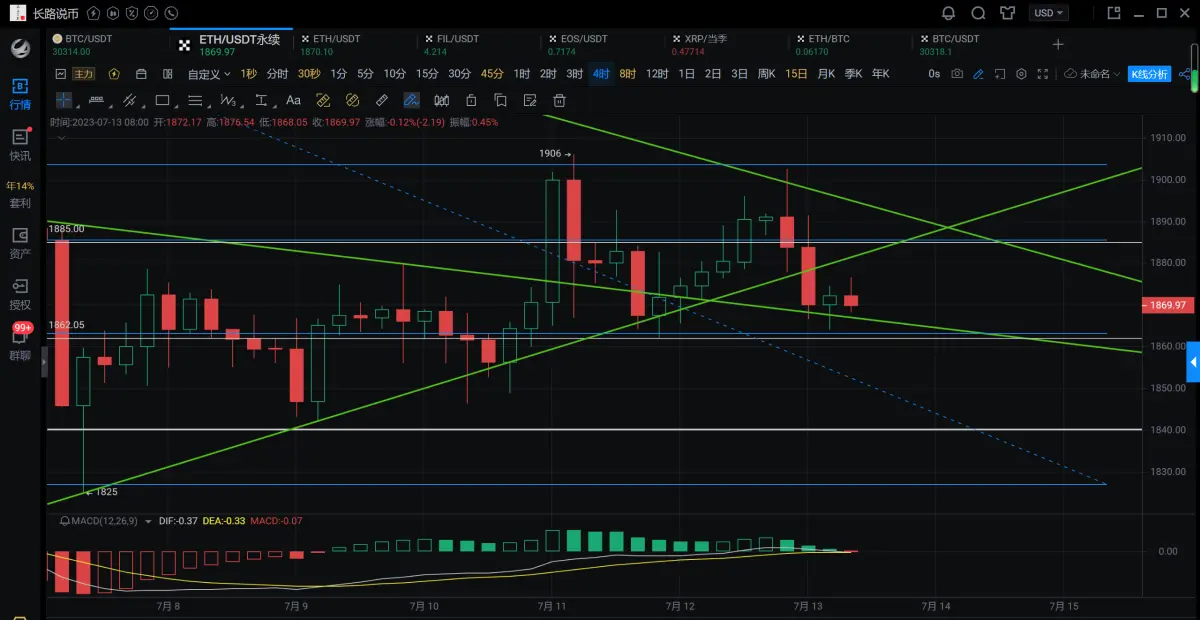Expand the 自定义 custom period dropdown
Image resolution: width=1200 pixels, height=620 pixels.
pos(209,74)
